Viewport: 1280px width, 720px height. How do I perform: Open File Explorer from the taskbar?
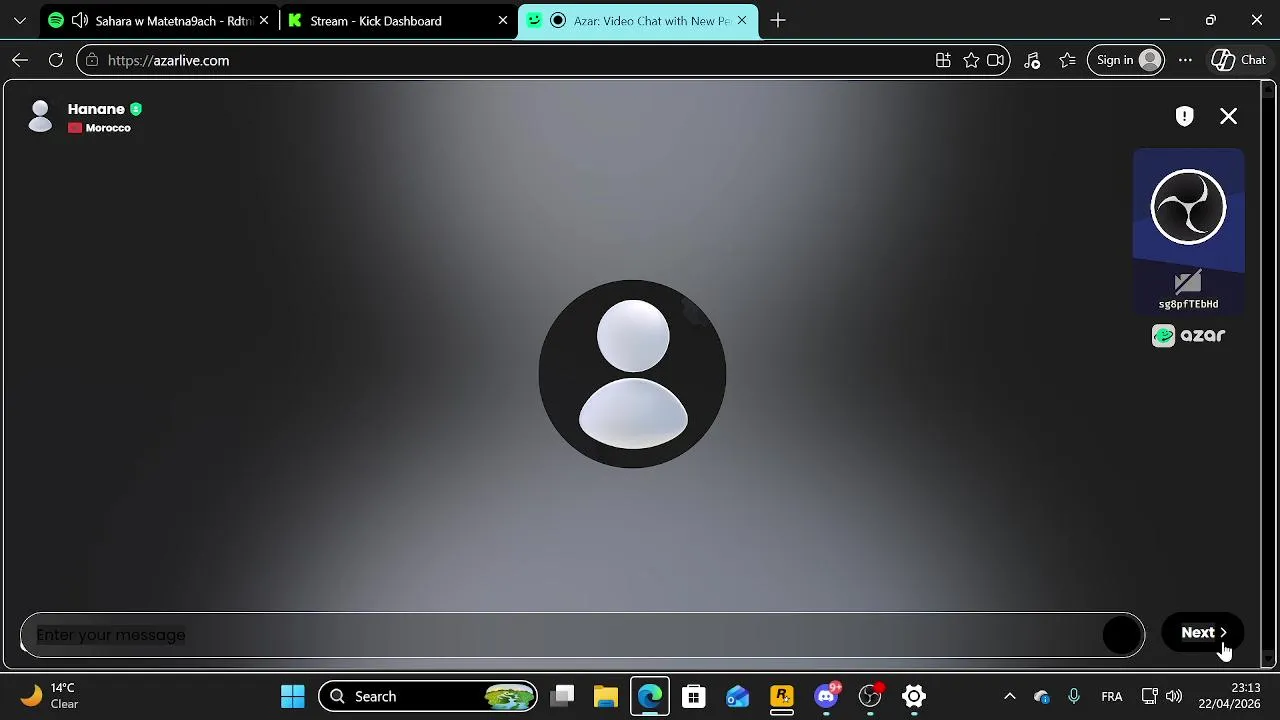pos(606,696)
